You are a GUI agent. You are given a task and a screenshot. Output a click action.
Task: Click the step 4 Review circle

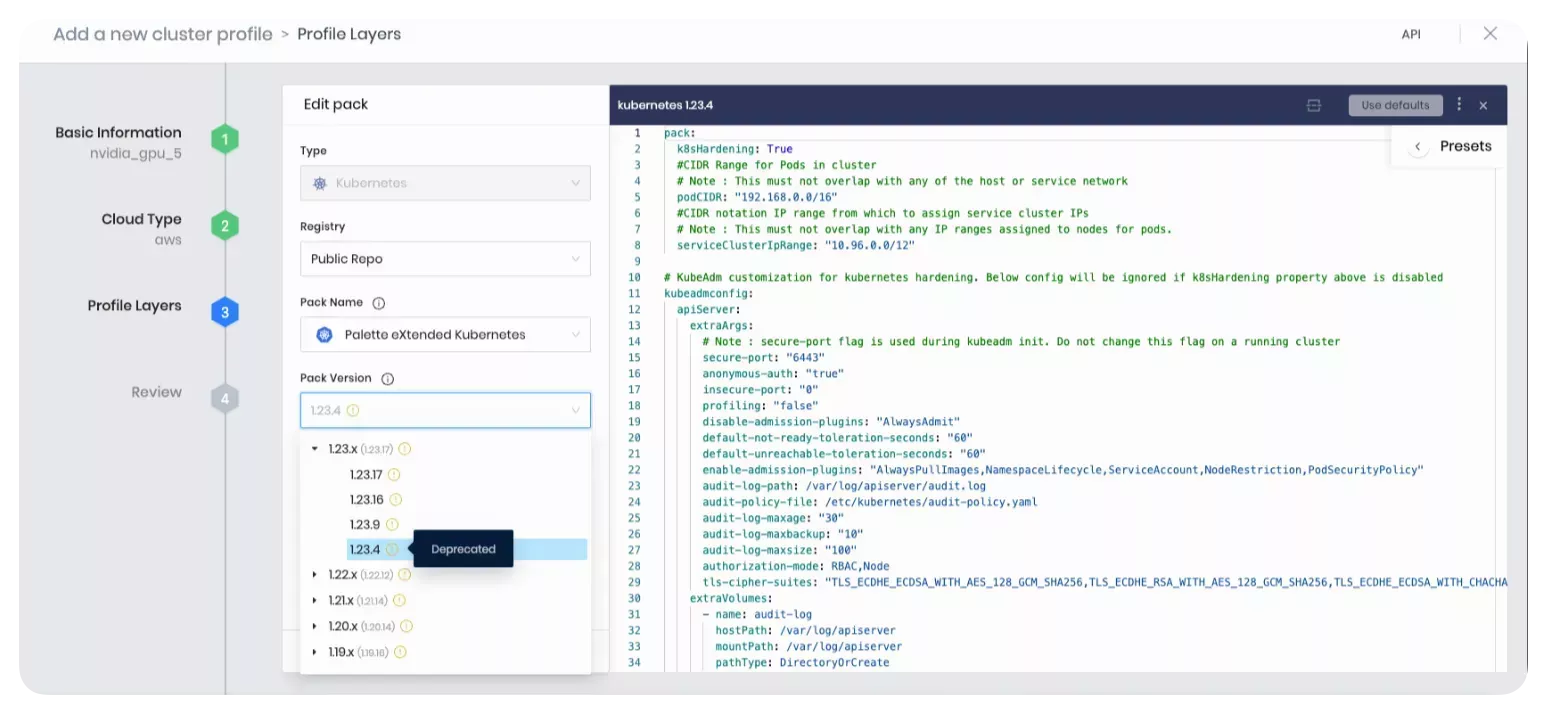coord(225,399)
